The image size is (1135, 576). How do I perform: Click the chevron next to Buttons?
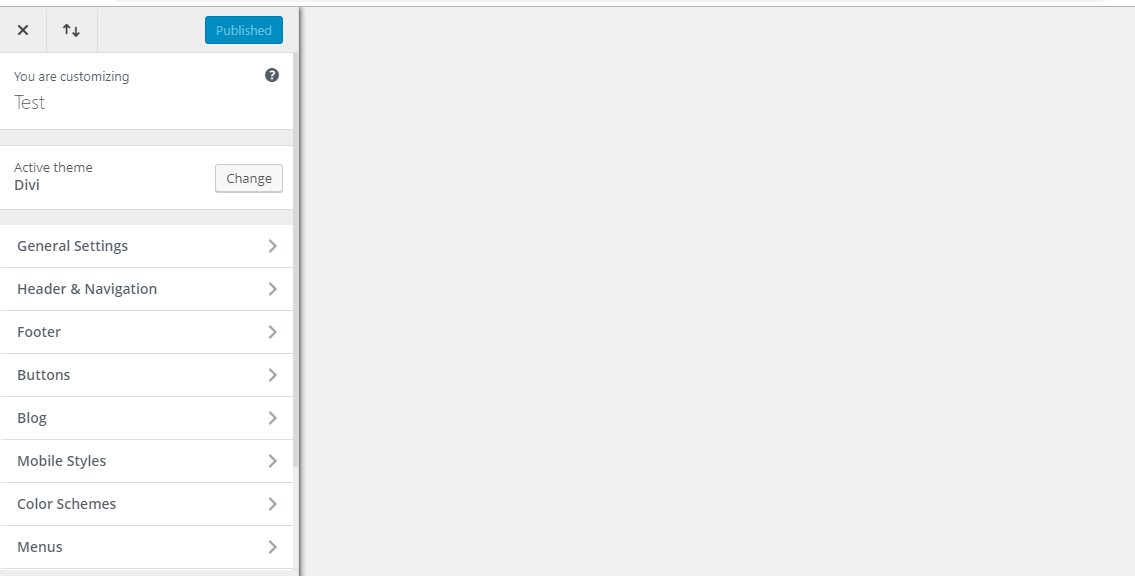(273, 375)
